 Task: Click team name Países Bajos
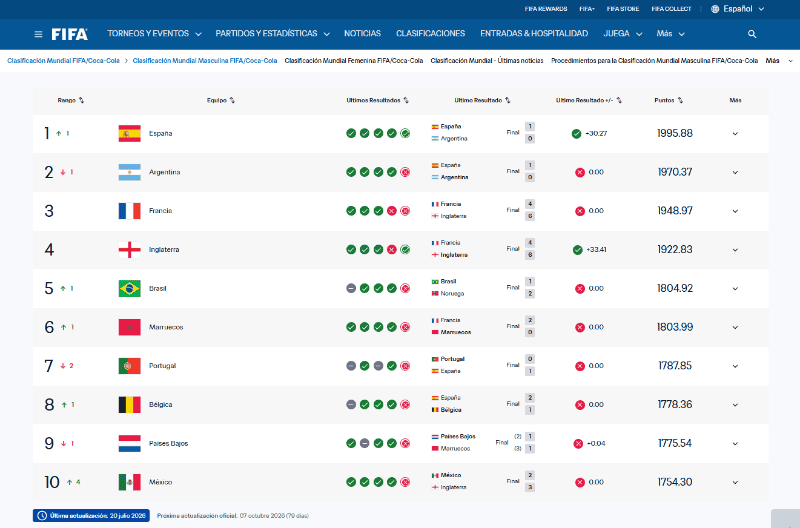(x=168, y=444)
